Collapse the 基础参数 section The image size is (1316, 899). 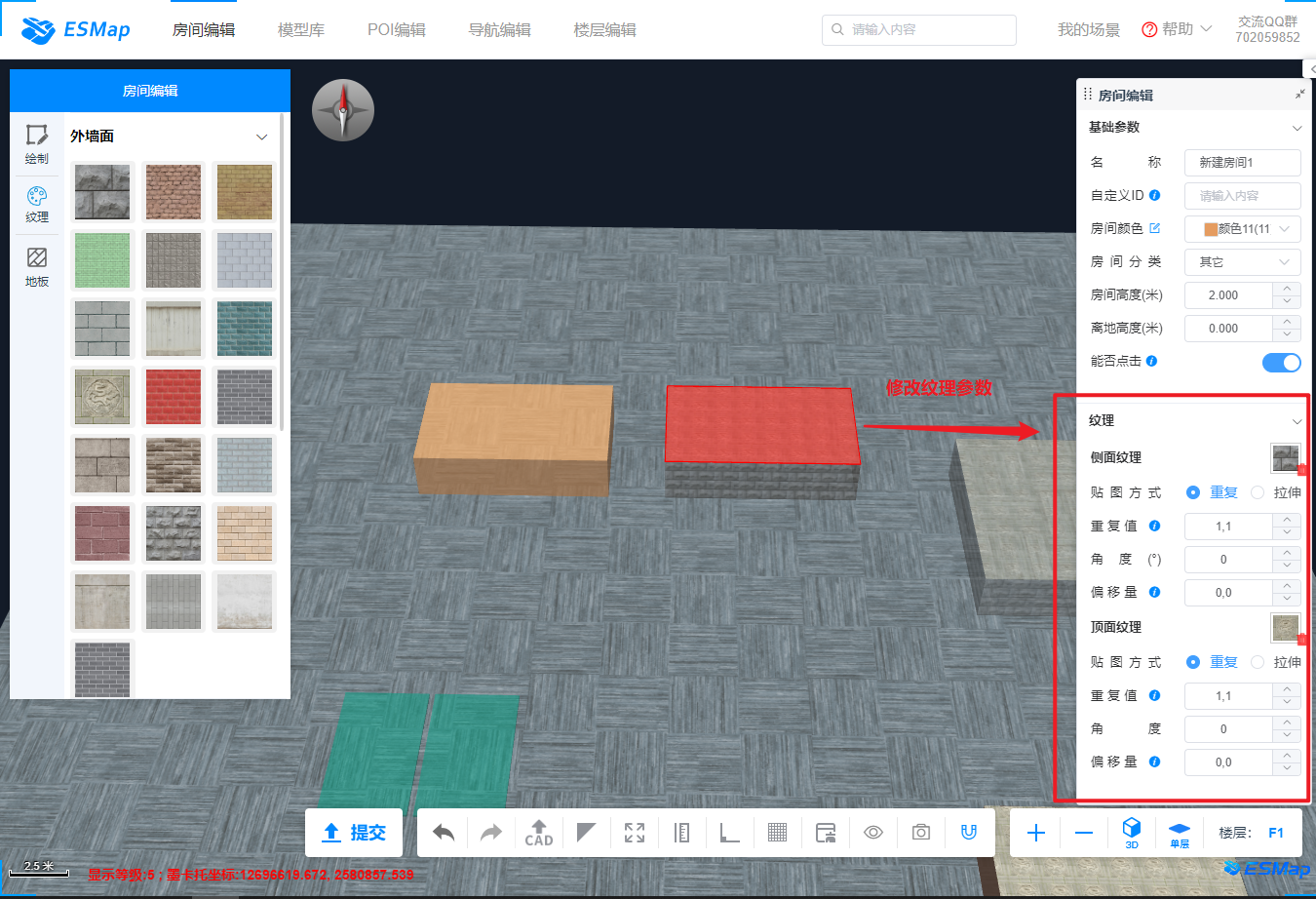click(x=1296, y=128)
